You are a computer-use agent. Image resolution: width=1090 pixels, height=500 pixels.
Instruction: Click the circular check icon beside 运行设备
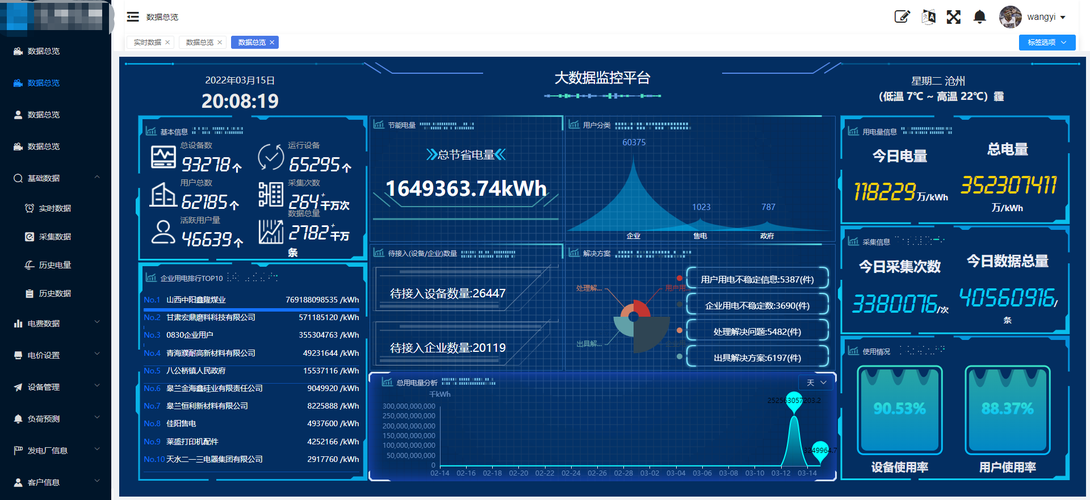[x=270, y=156]
